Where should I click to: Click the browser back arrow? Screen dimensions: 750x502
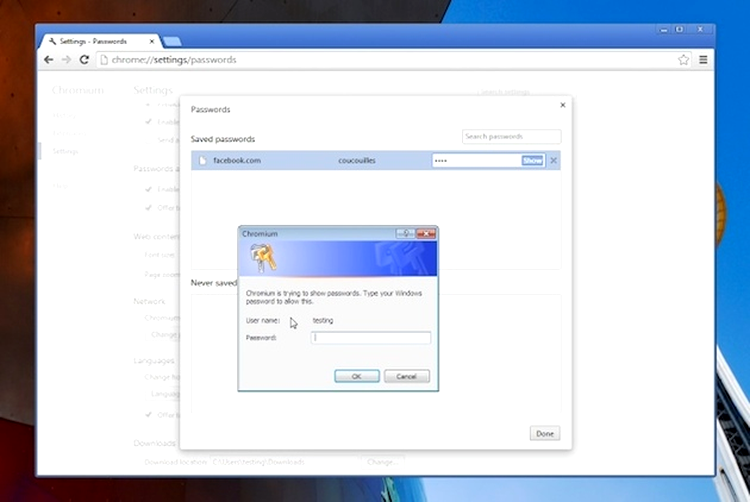[x=48, y=60]
